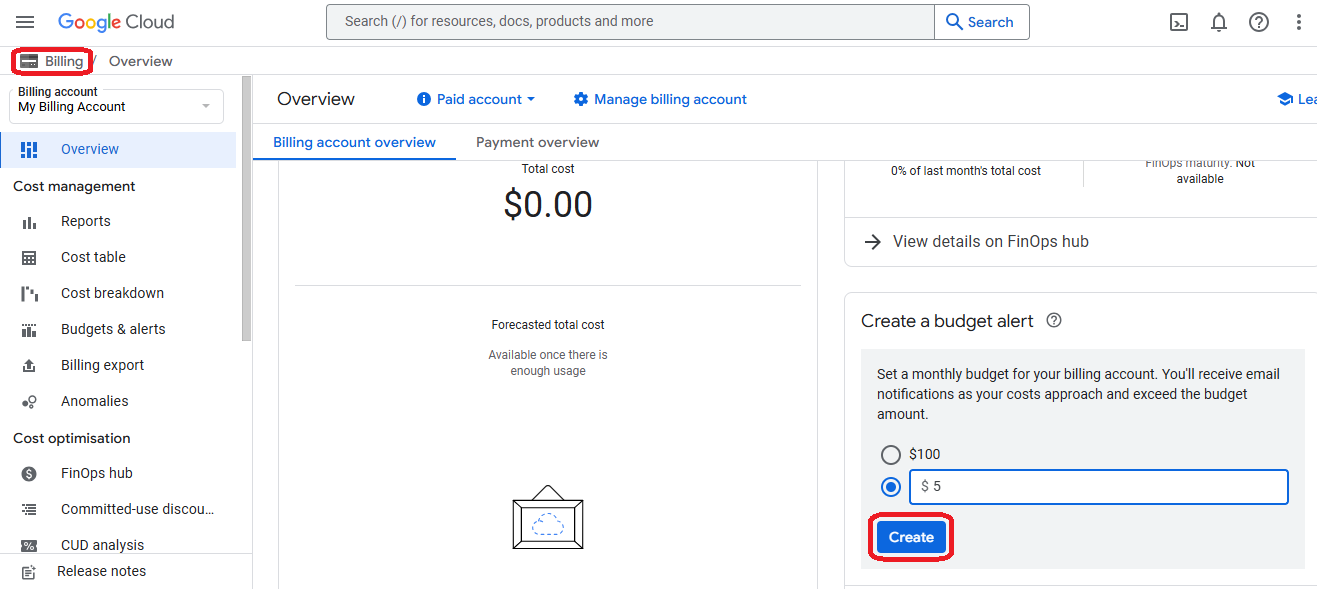Open the Manage billing account link
The width and height of the screenshot is (1317, 589).
click(x=660, y=99)
